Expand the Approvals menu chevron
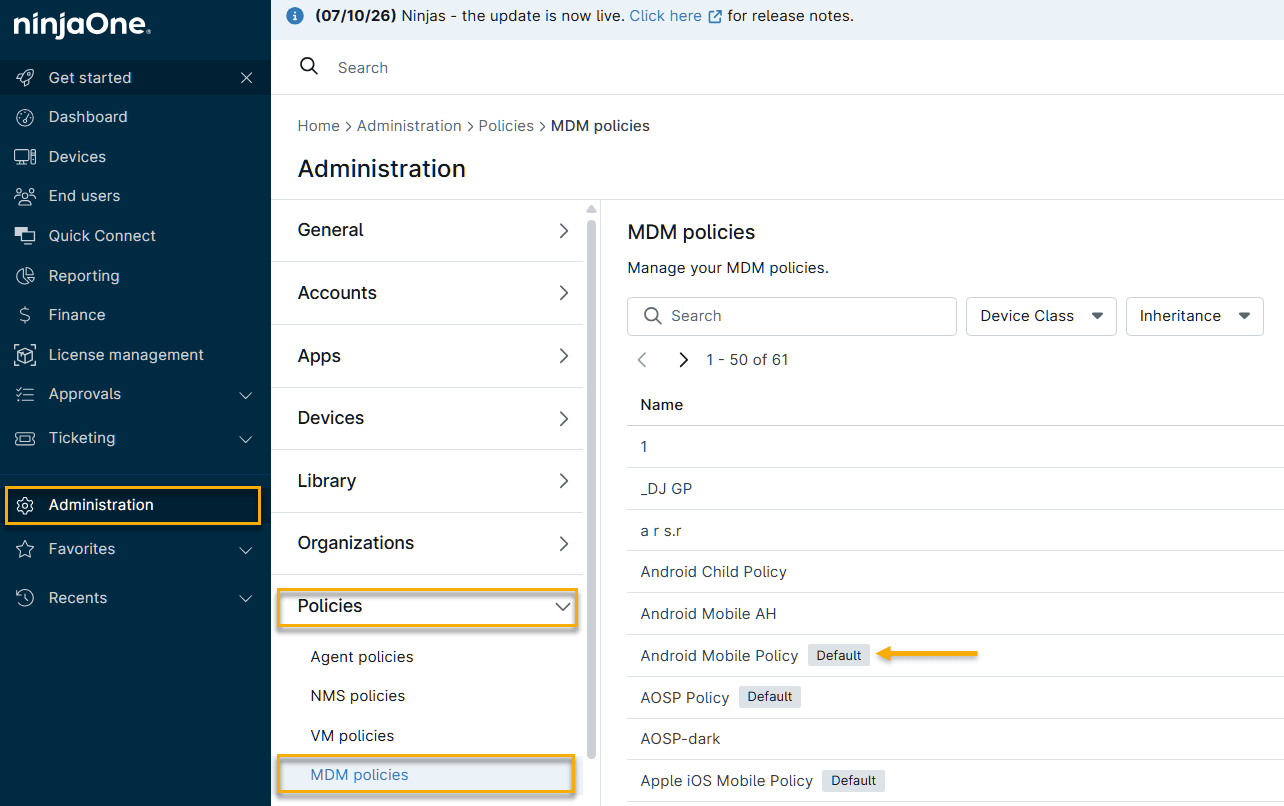The image size is (1284, 806). click(x=246, y=395)
